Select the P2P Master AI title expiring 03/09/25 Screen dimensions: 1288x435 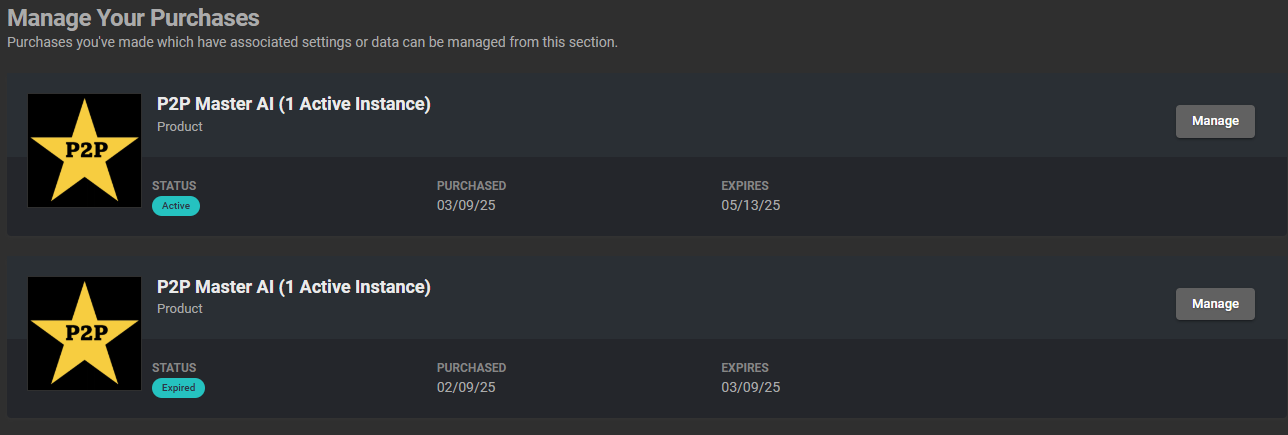[294, 287]
